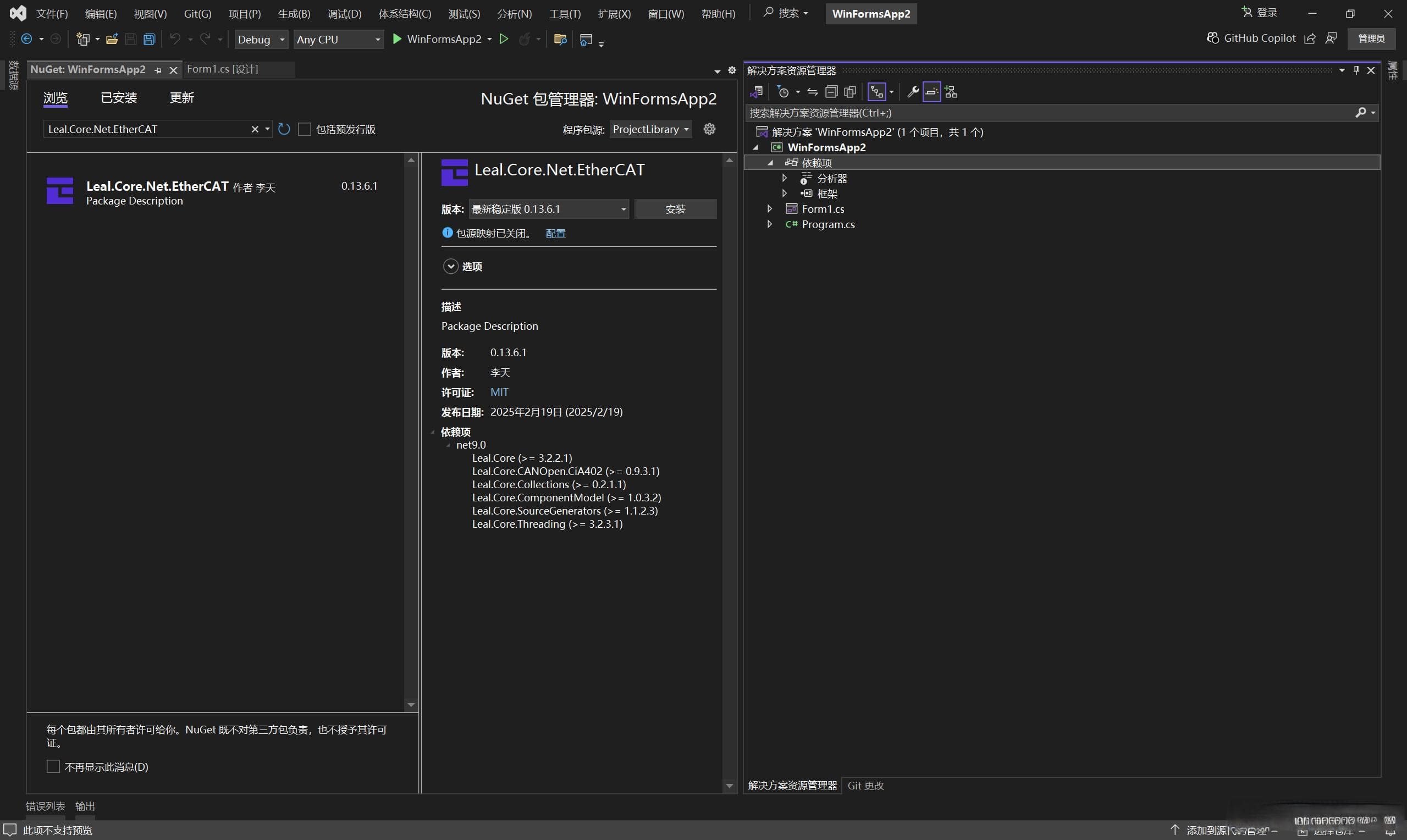The image size is (1407, 840).
Task: Collapse All in Solution Explorer toolbar
Action: pyautogui.click(x=831, y=92)
